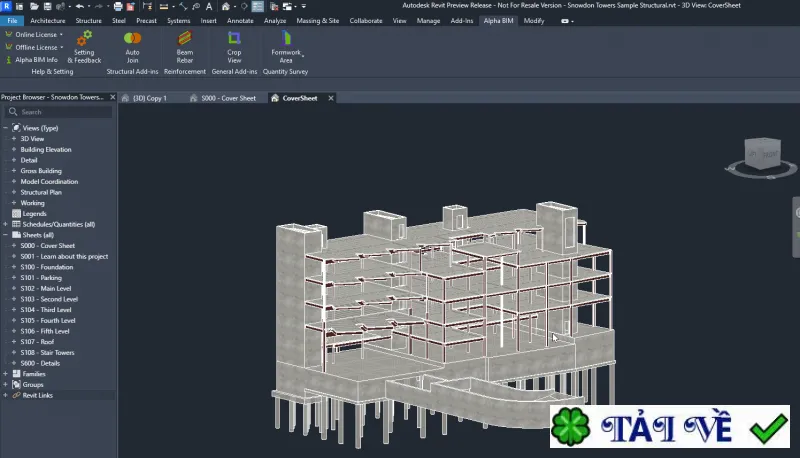Click the Print icon in quick access toolbar

coord(118,6)
